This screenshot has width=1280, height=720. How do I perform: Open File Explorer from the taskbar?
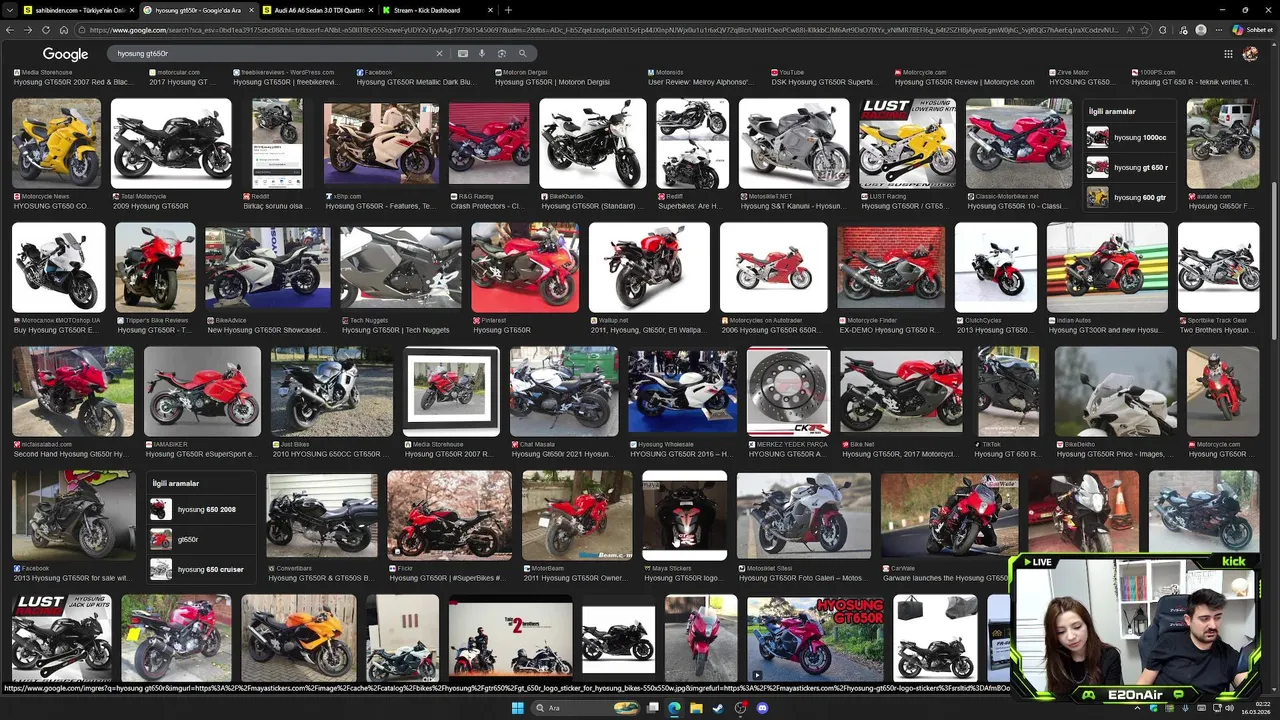pos(696,708)
